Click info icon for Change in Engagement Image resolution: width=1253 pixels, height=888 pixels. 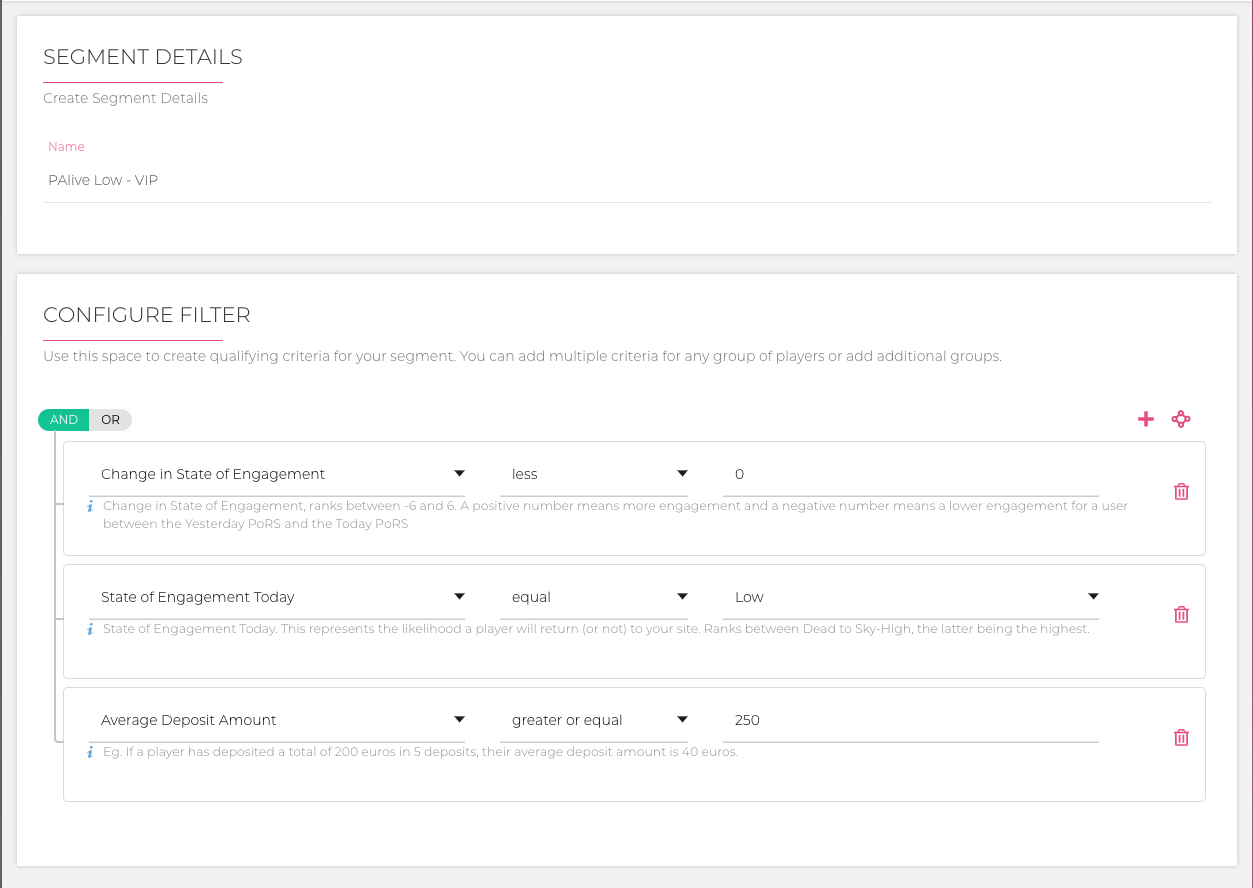(90, 506)
